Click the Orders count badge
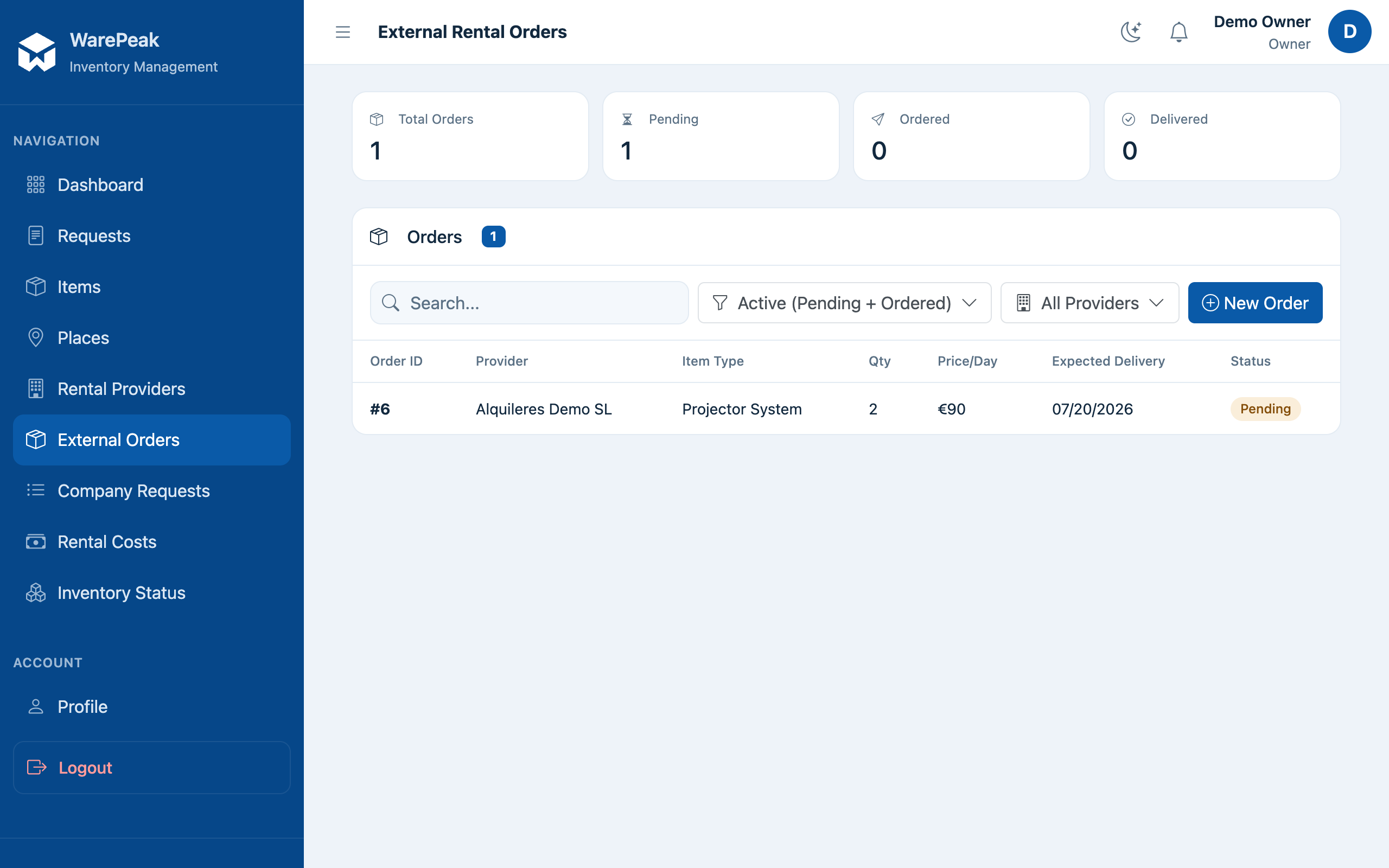1389x868 pixels. coord(493,237)
